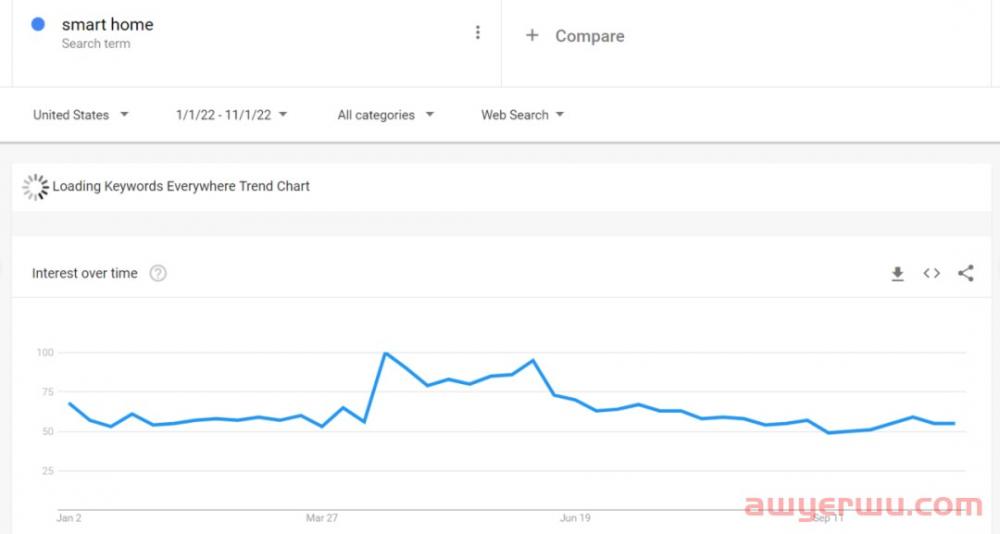
Task: Expand the United States region dropdown
Action: click(x=81, y=115)
